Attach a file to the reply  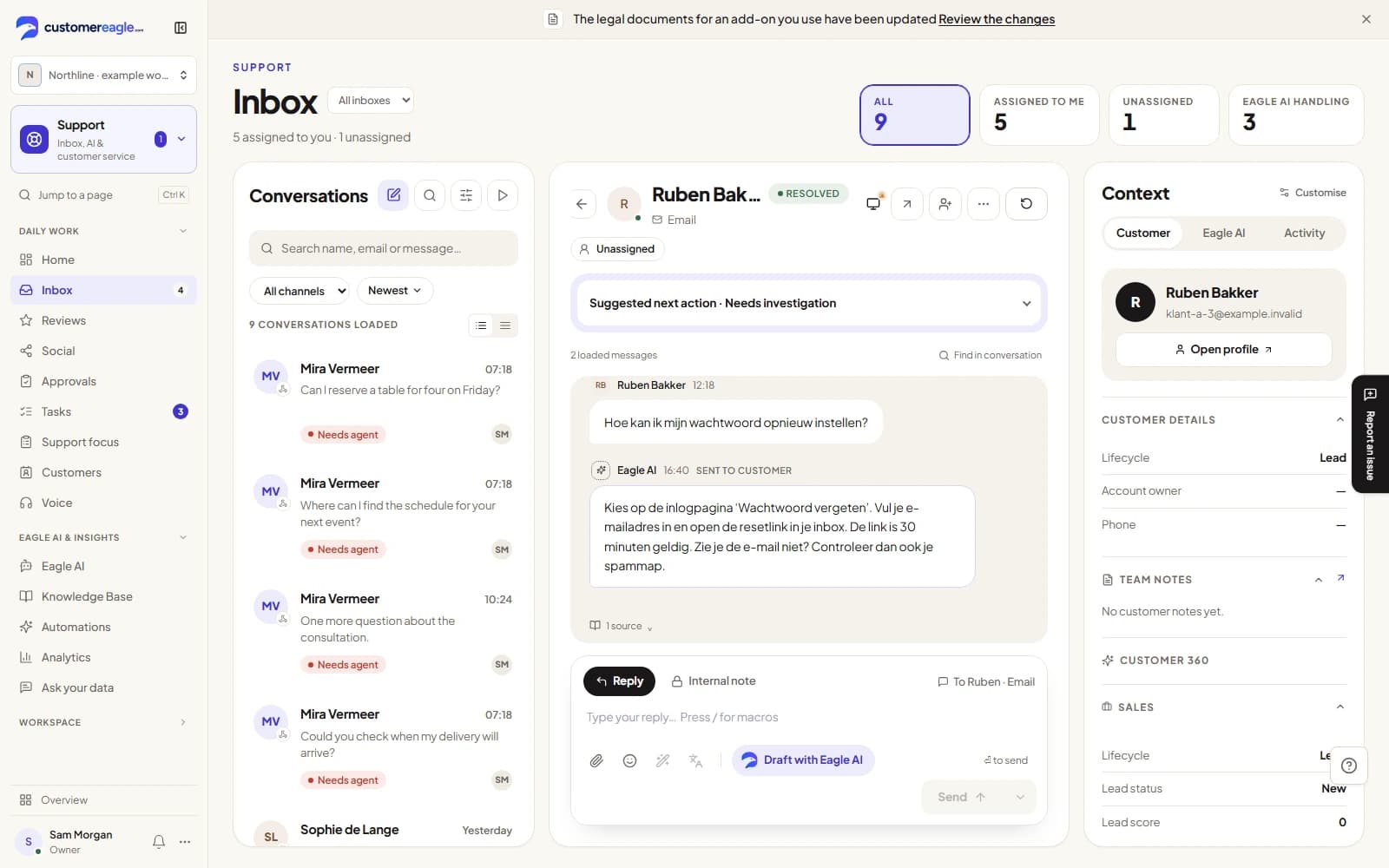tap(596, 760)
